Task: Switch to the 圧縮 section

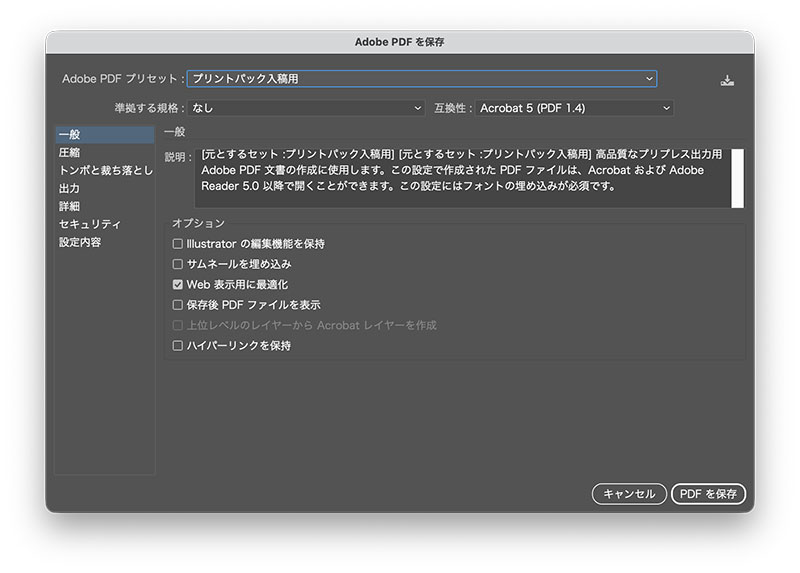Action: 70,152
